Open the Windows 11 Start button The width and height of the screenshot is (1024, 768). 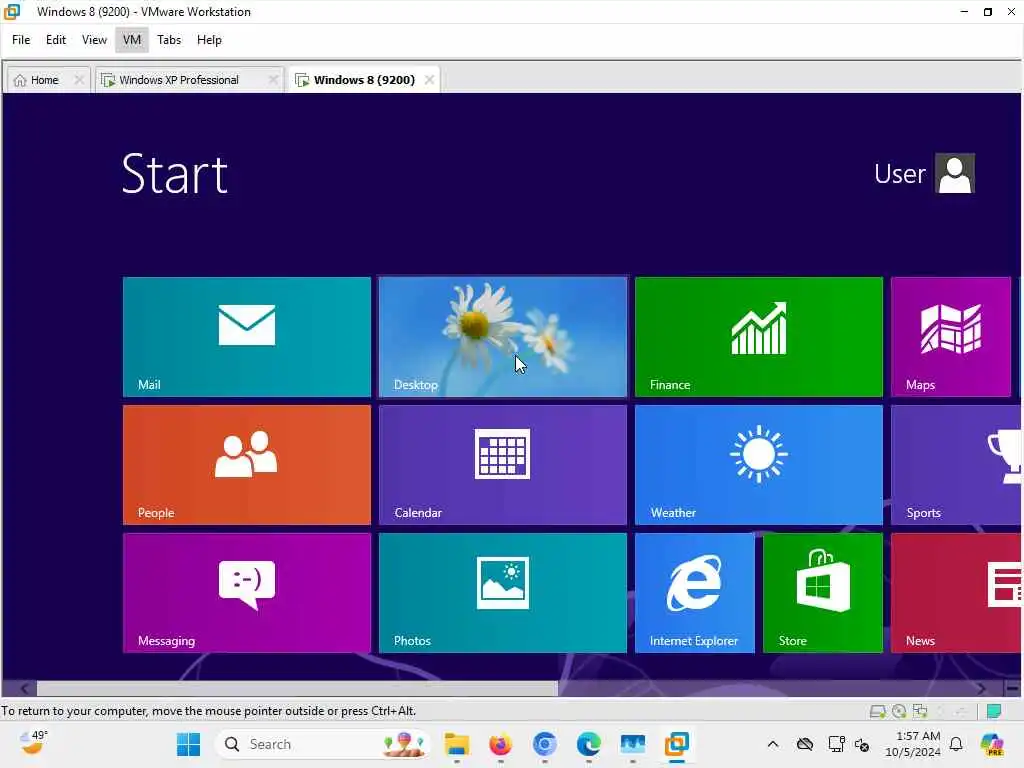click(x=189, y=744)
